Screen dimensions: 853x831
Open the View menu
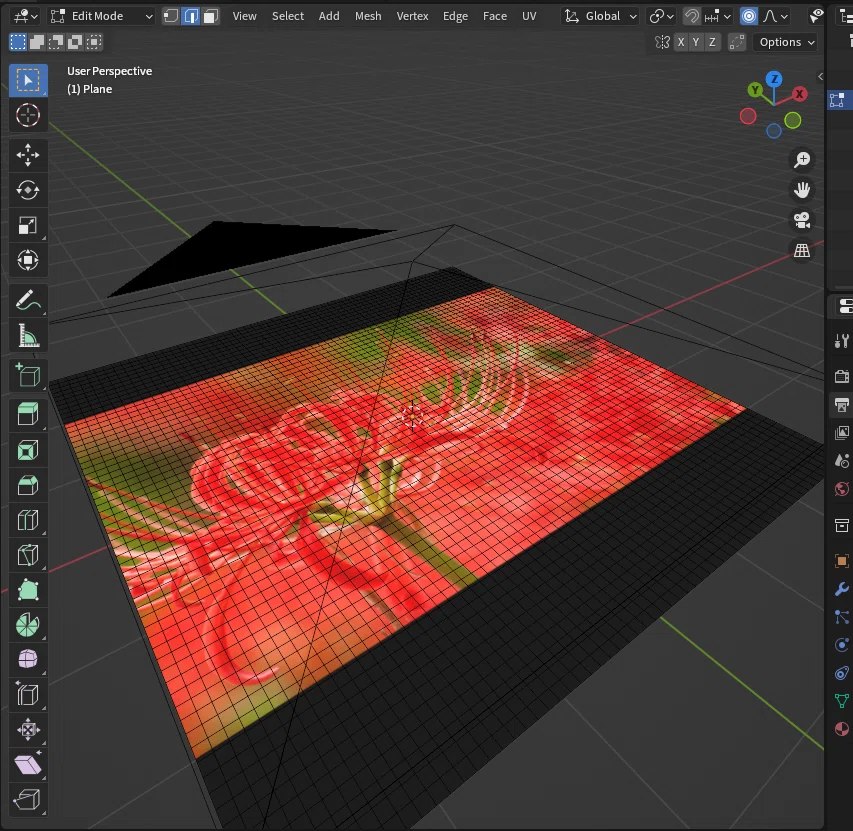[x=245, y=16]
